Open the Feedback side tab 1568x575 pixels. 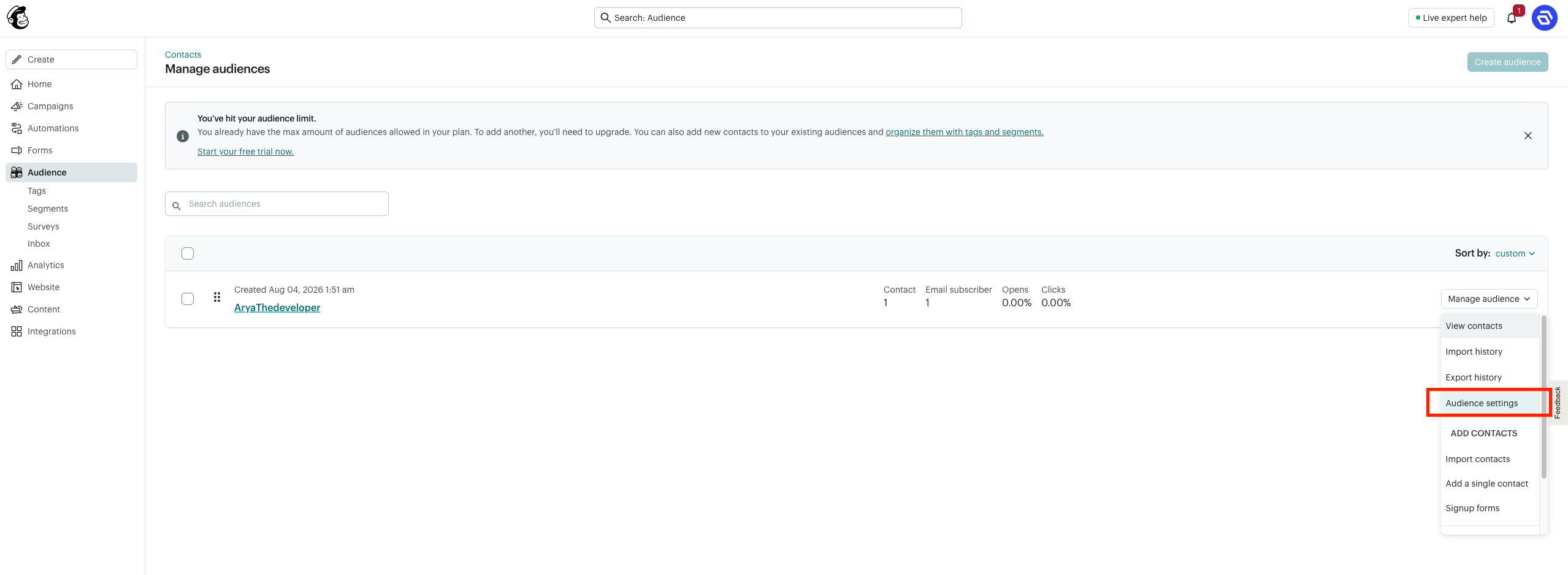(1558, 403)
